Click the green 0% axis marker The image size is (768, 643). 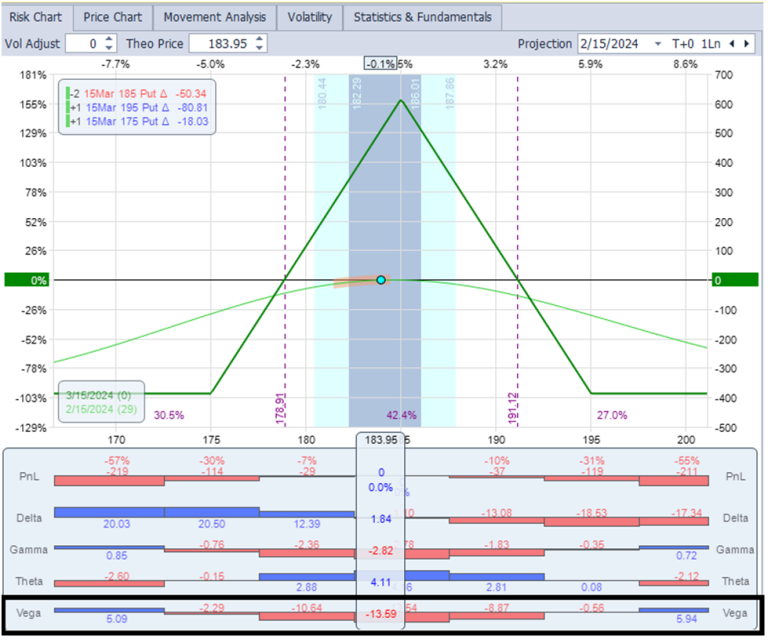(25, 281)
